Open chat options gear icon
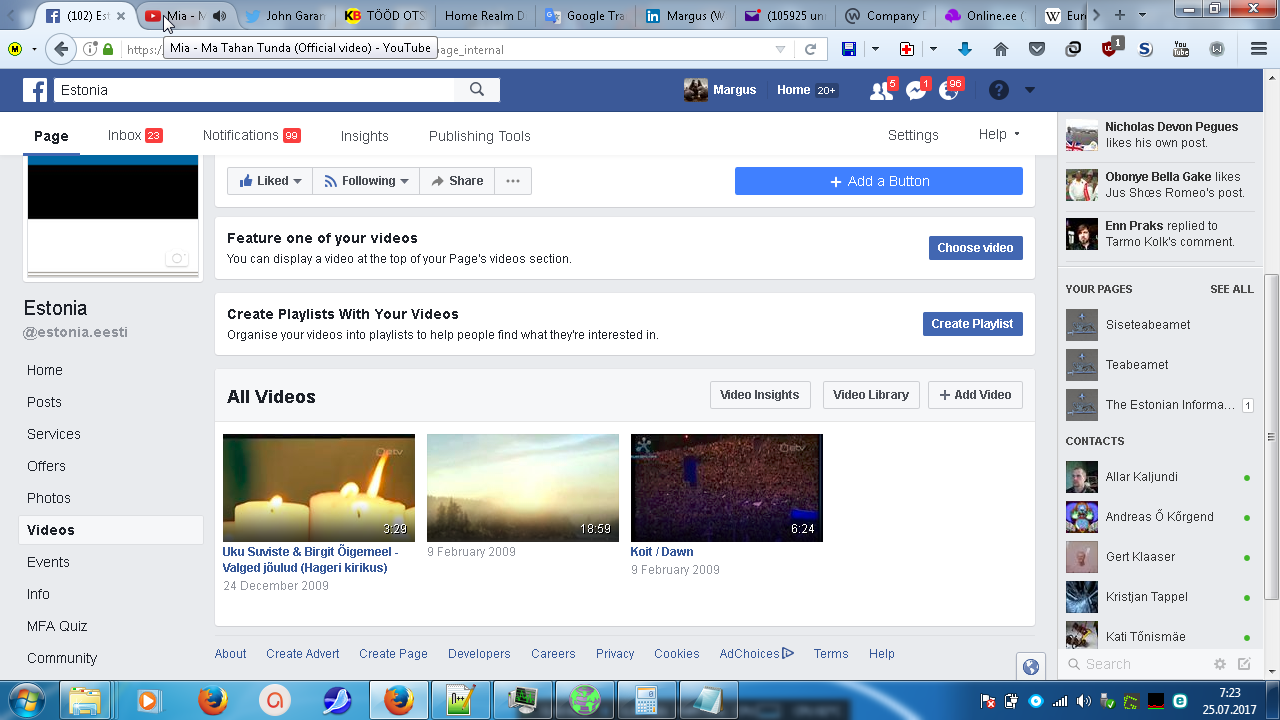This screenshot has height=720, width=1280. coord(1220,664)
